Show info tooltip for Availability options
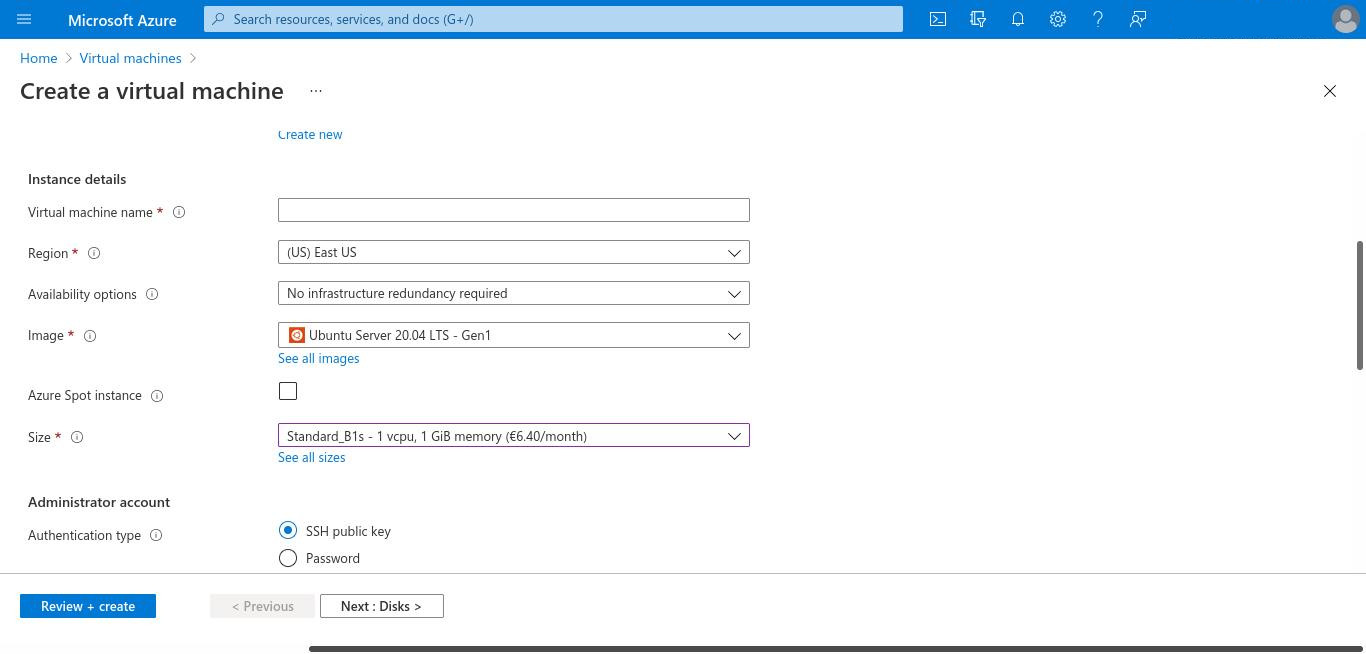 point(152,294)
